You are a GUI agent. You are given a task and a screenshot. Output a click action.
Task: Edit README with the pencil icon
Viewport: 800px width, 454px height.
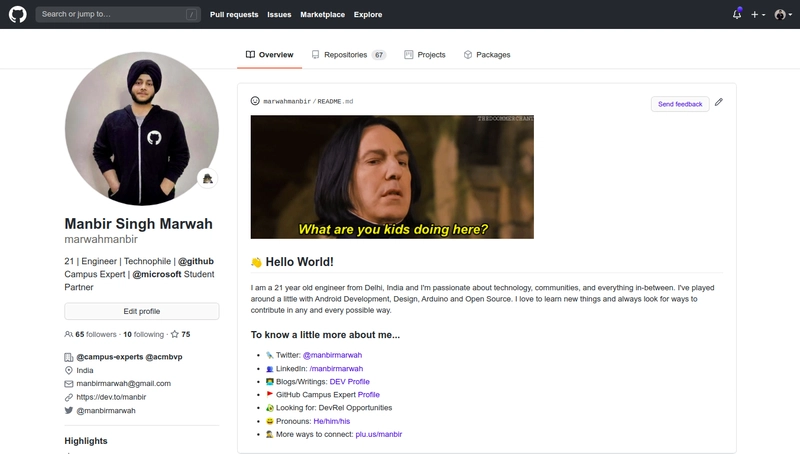pos(718,102)
